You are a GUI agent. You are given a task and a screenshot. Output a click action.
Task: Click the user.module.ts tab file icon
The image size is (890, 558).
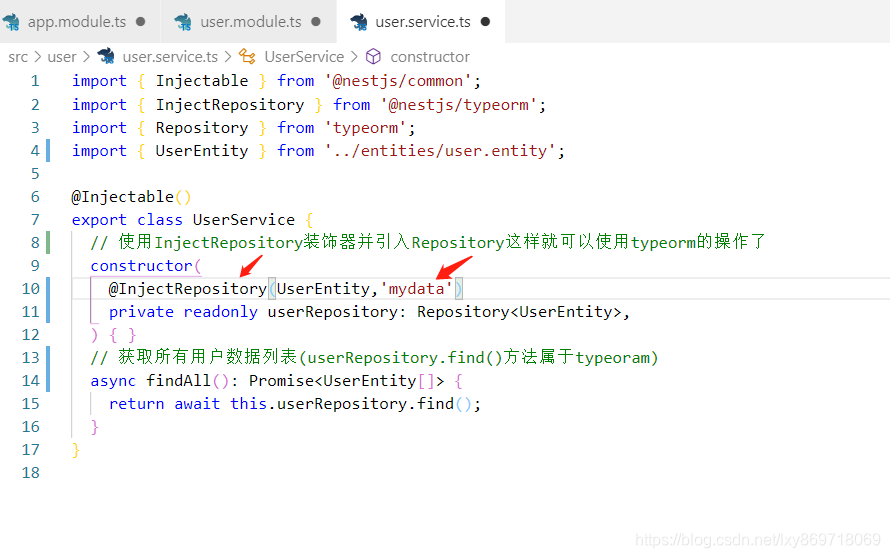183,22
